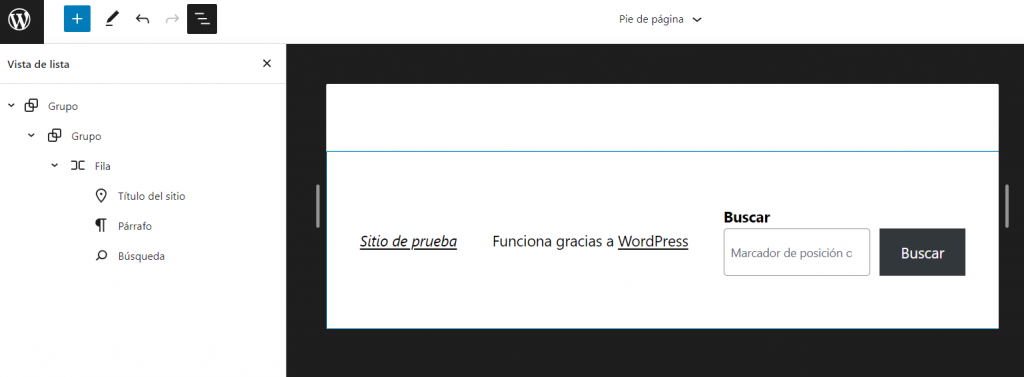The width and height of the screenshot is (1024, 377).
Task: Select the nested Grupo label in the list
Action: point(86,136)
